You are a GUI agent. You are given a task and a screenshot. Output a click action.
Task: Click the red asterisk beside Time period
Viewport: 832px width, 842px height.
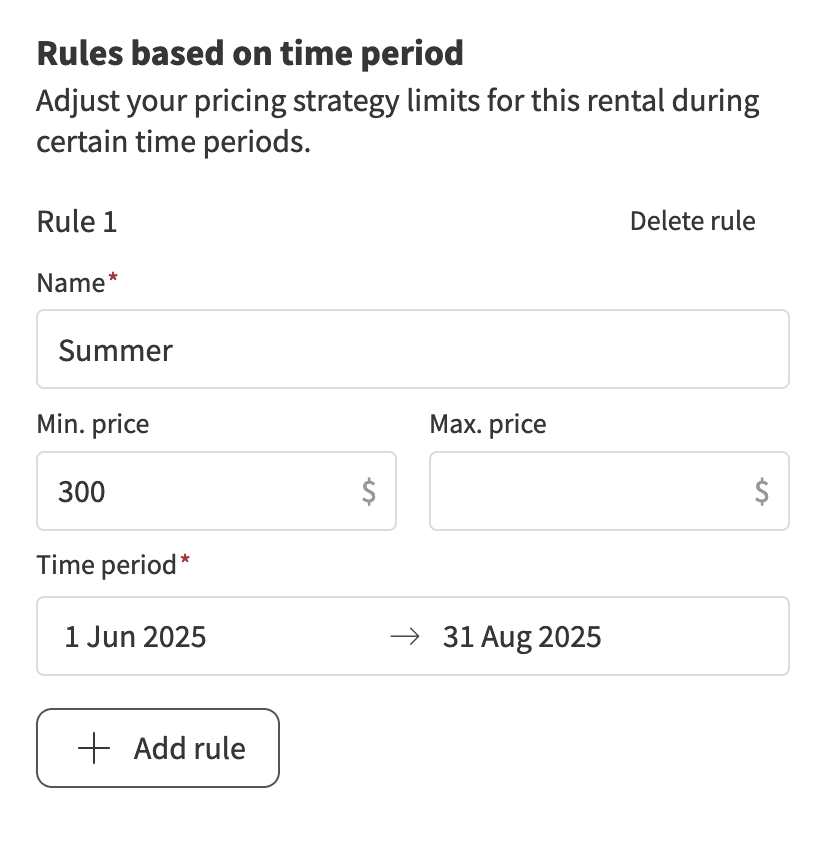click(x=184, y=562)
